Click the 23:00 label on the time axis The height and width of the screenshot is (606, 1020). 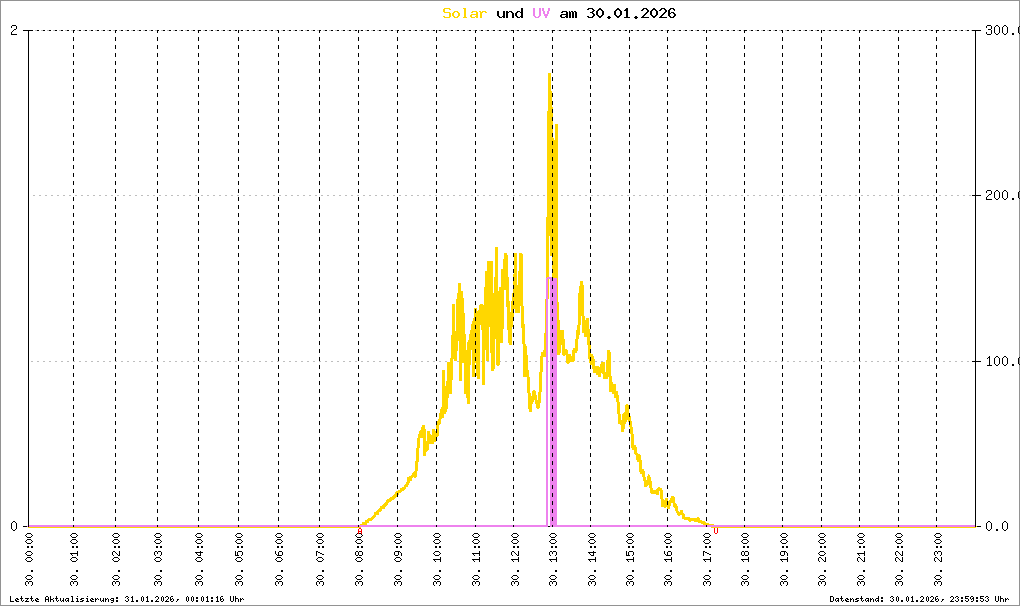tap(936, 551)
